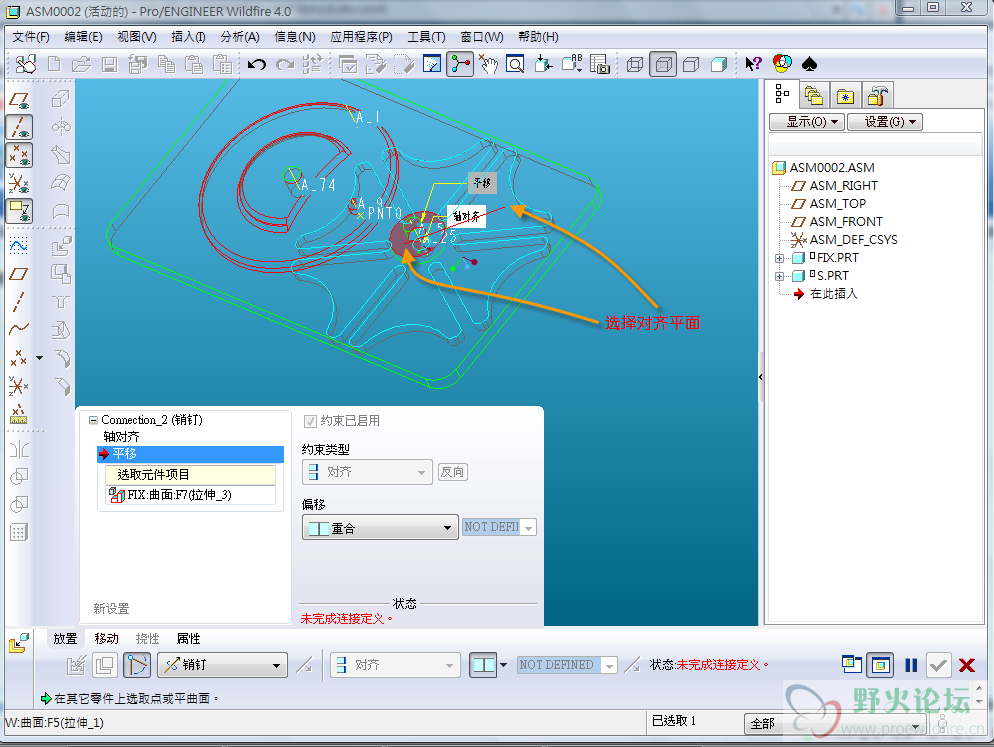Click the datum curve creation tool

(x=19, y=328)
